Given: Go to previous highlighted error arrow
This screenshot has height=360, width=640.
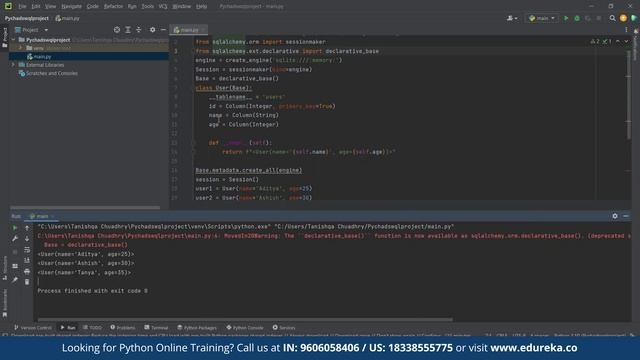Looking at the screenshot, I should coord(618,42).
